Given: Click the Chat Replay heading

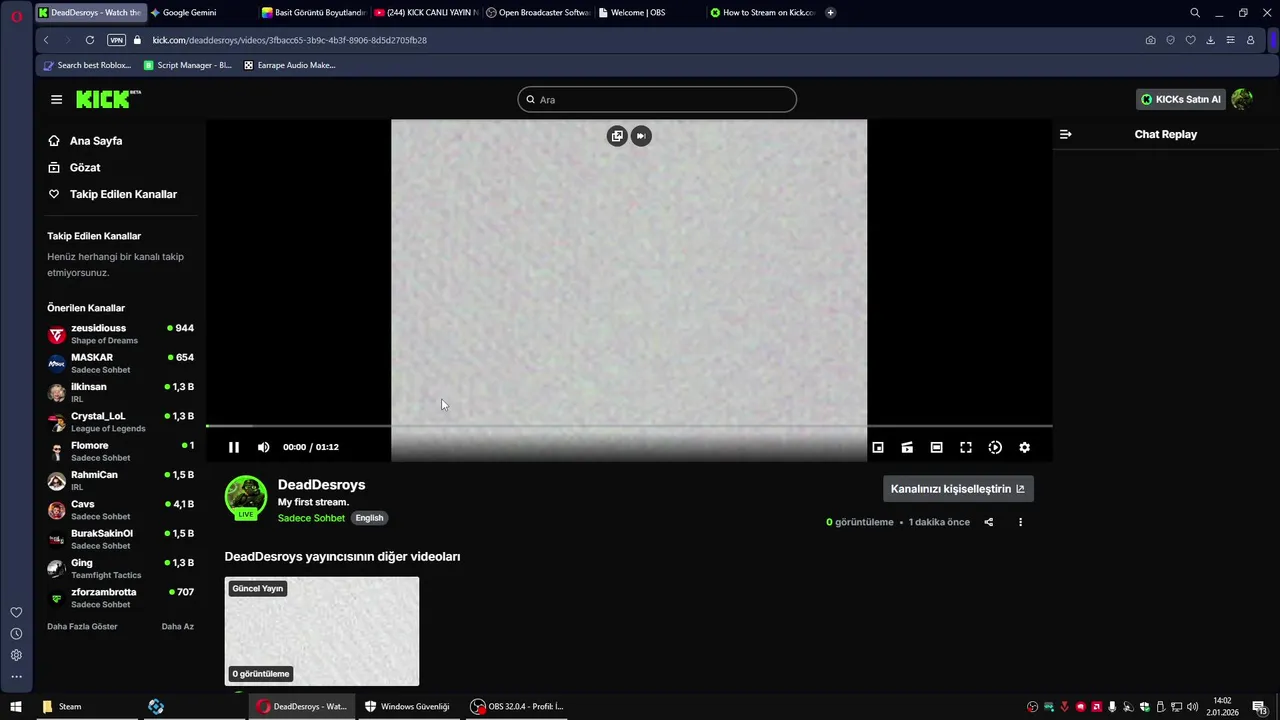Looking at the screenshot, I should click(1165, 134).
